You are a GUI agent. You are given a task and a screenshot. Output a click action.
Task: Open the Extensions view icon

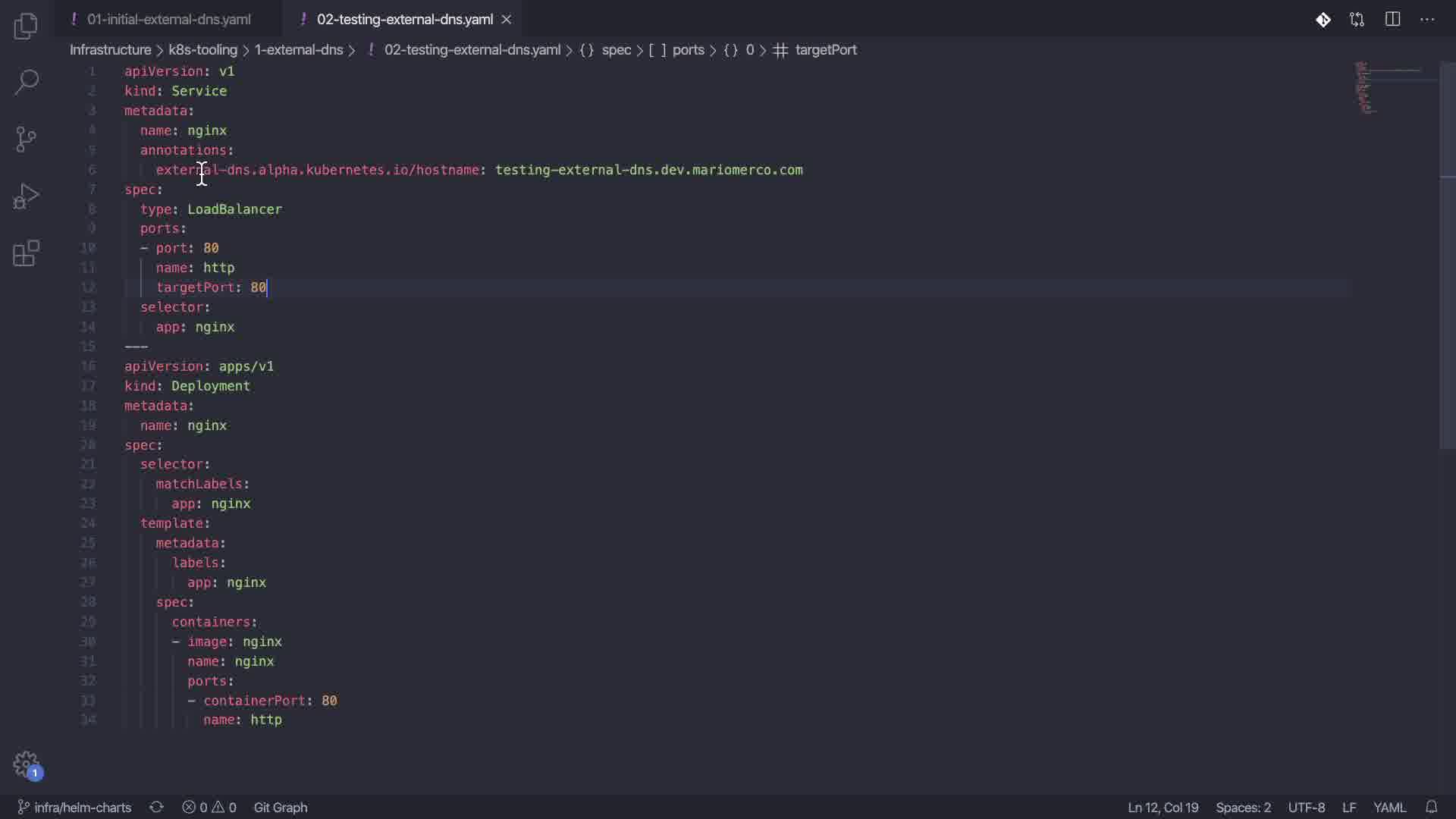[26, 253]
